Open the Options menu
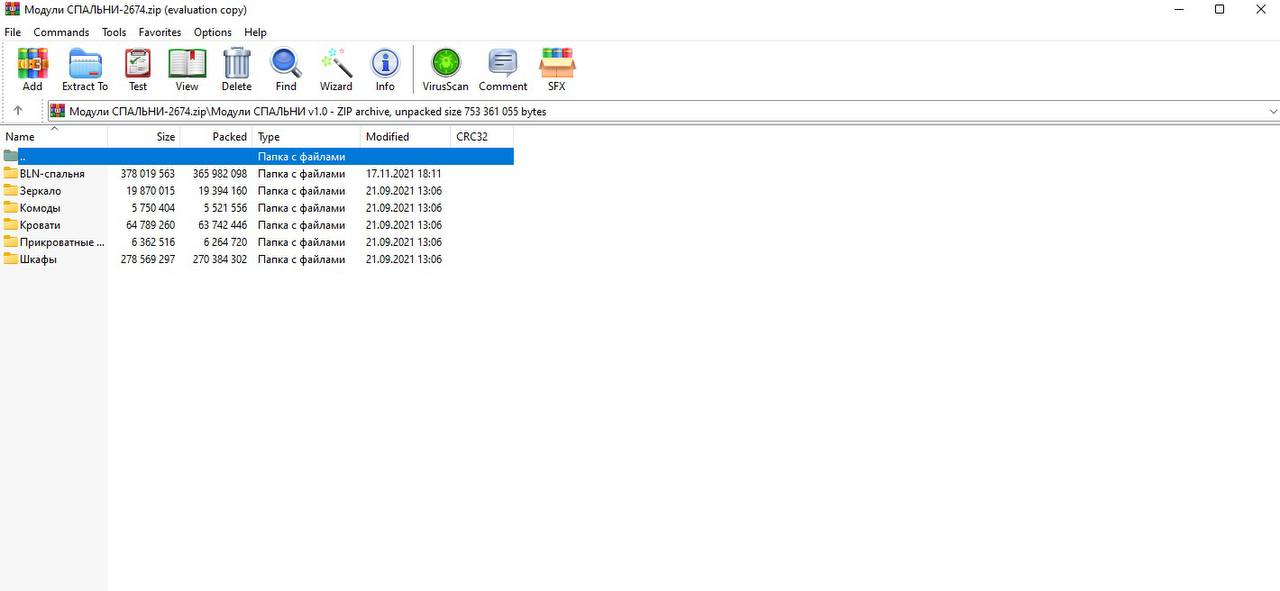1280x591 pixels. tap(212, 32)
